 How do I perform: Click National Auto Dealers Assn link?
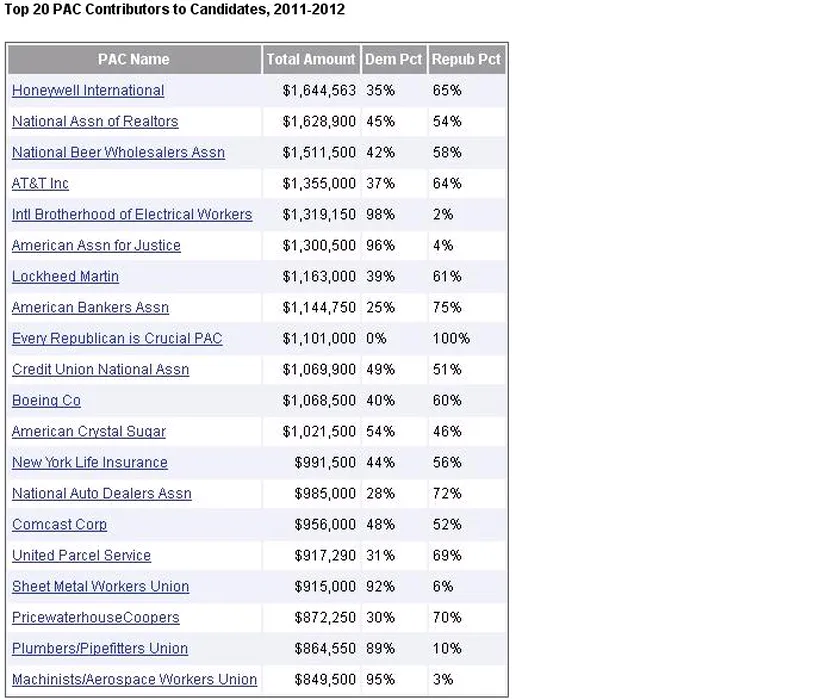(101, 494)
